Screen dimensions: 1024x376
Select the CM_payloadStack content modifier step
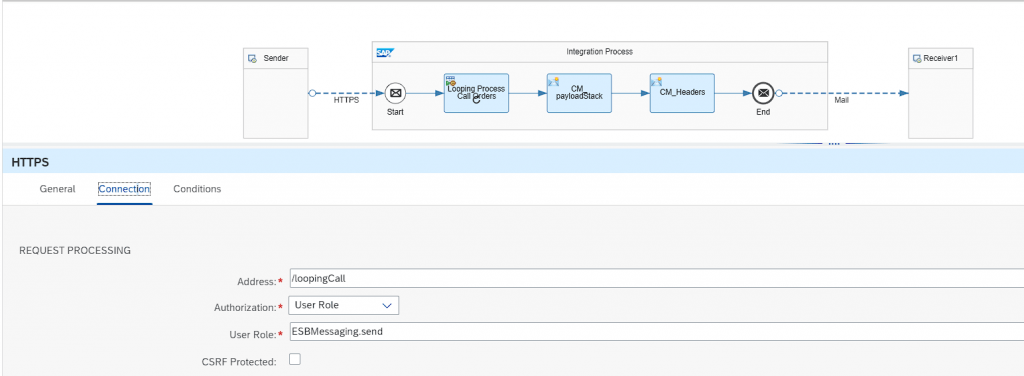pyautogui.click(x=579, y=93)
